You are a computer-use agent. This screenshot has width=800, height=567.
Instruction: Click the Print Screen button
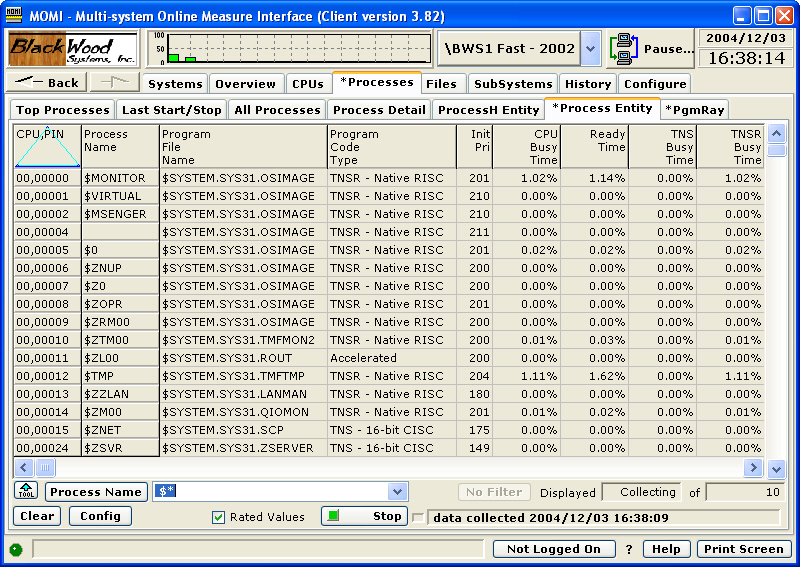point(744,549)
